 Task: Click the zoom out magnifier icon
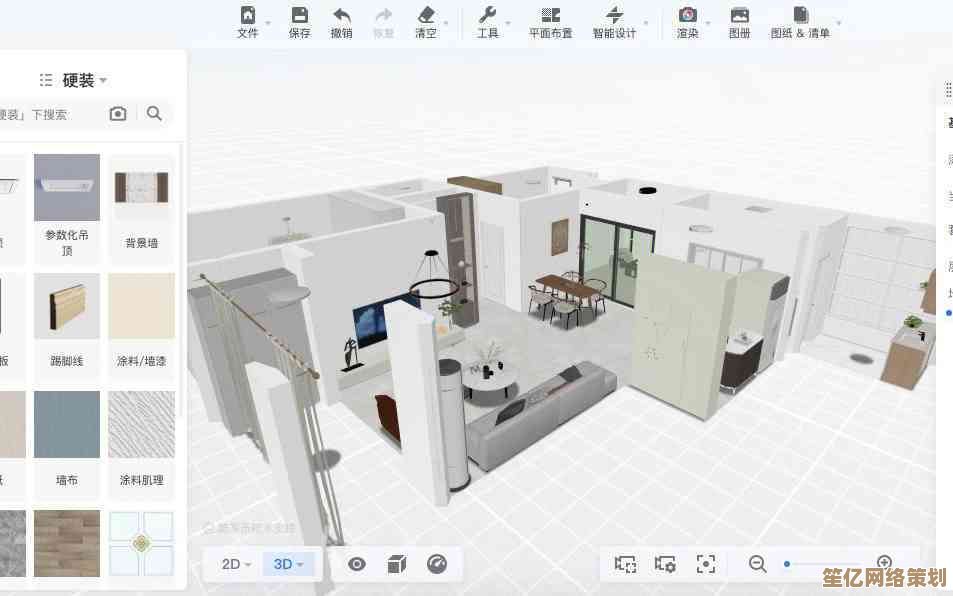click(757, 564)
